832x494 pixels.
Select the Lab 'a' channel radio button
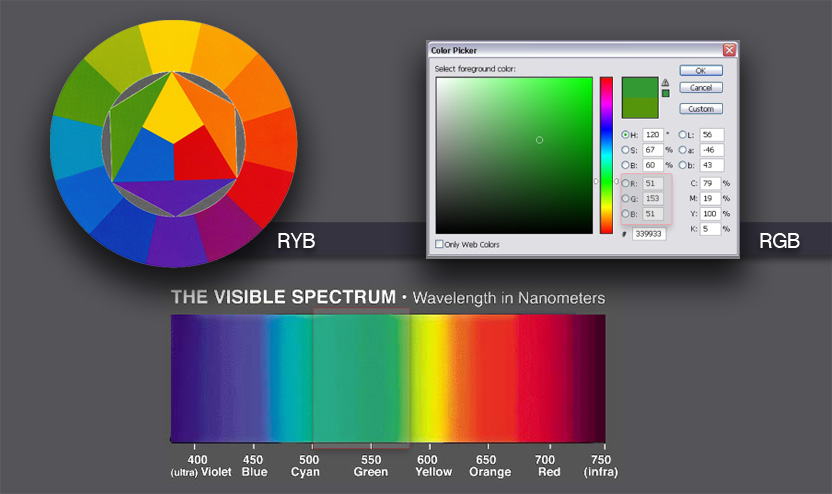click(x=683, y=149)
